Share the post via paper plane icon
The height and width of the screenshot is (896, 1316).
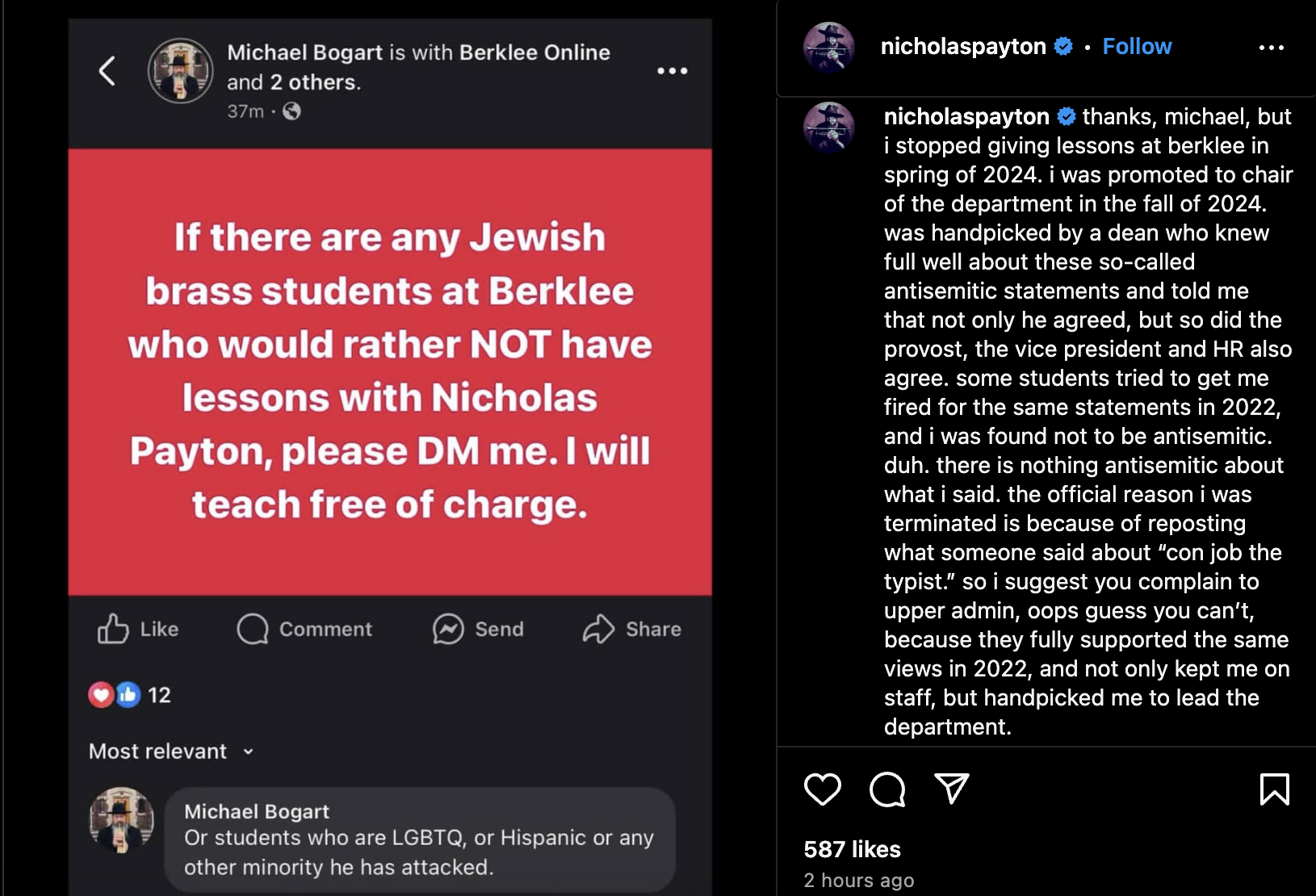point(951,789)
